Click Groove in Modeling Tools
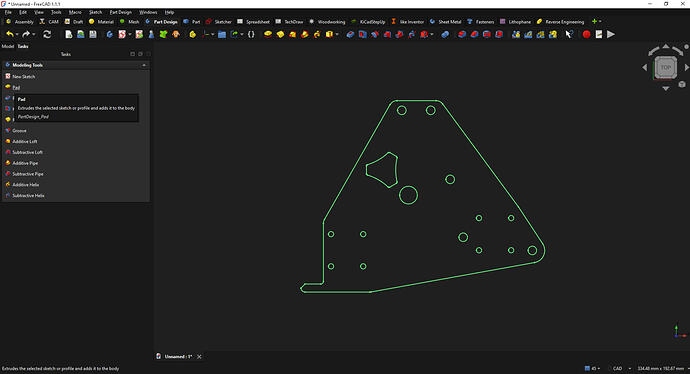The width and height of the screenshot is (690, 374). pyautogui.click(x=19, y=131)
